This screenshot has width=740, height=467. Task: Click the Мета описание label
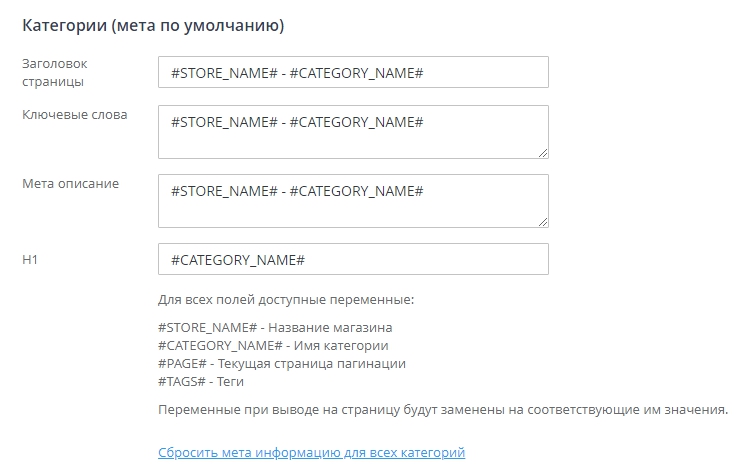coord(70,183)
